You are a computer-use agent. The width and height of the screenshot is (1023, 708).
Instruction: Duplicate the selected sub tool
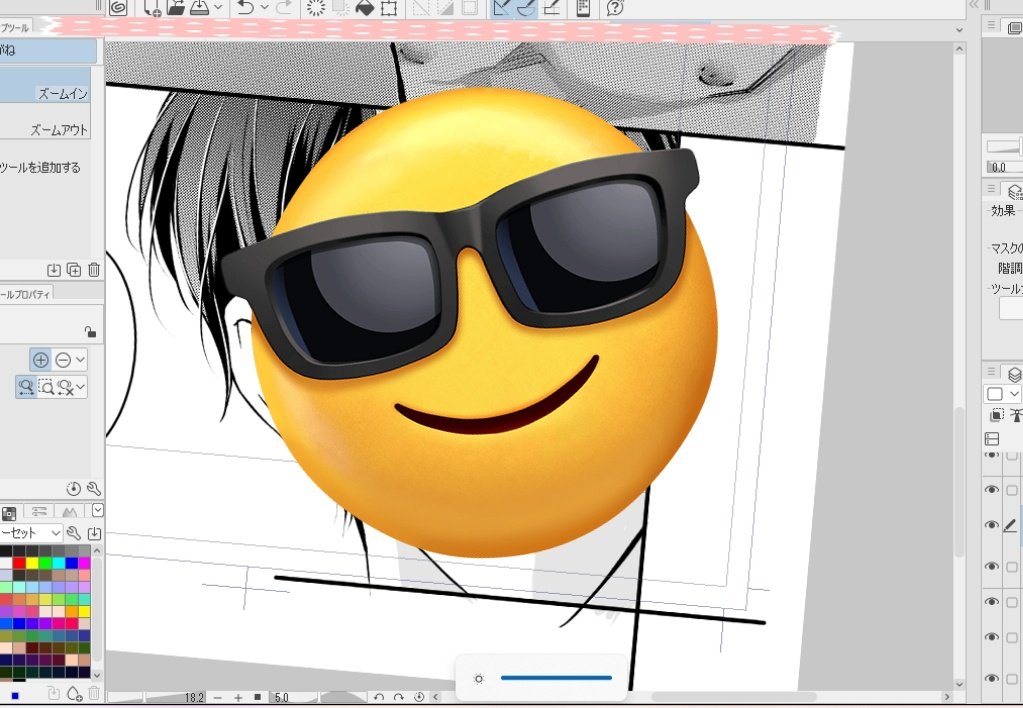point(74,269)
